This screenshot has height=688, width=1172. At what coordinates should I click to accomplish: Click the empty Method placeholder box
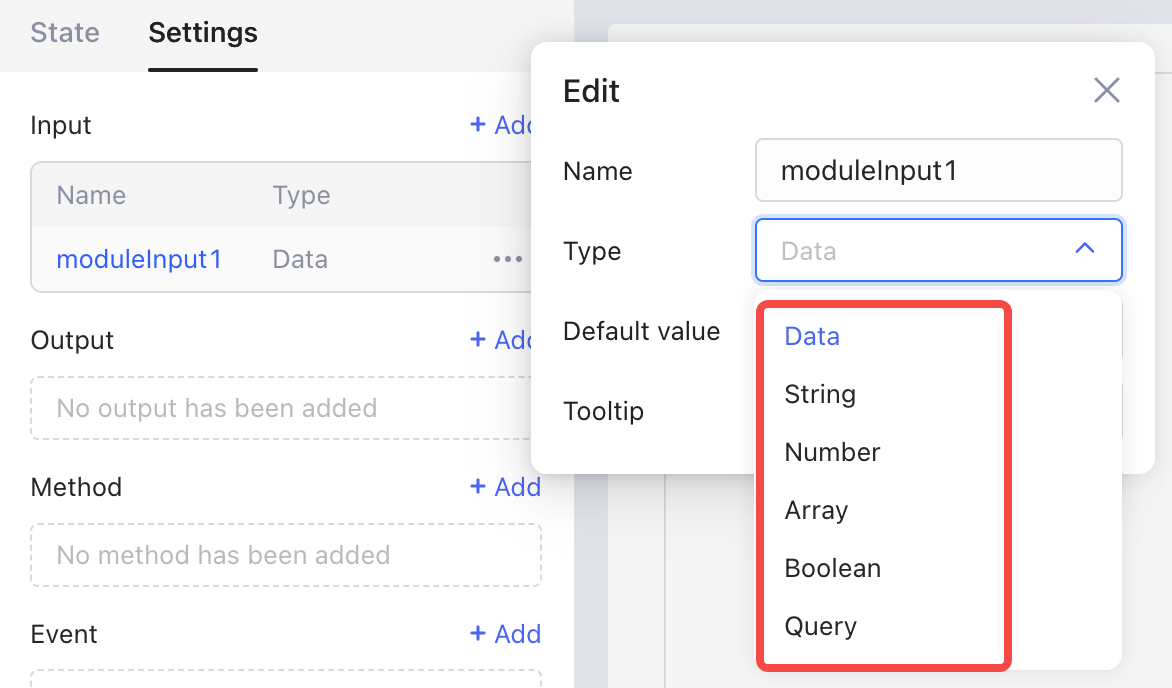coord(285,555)
